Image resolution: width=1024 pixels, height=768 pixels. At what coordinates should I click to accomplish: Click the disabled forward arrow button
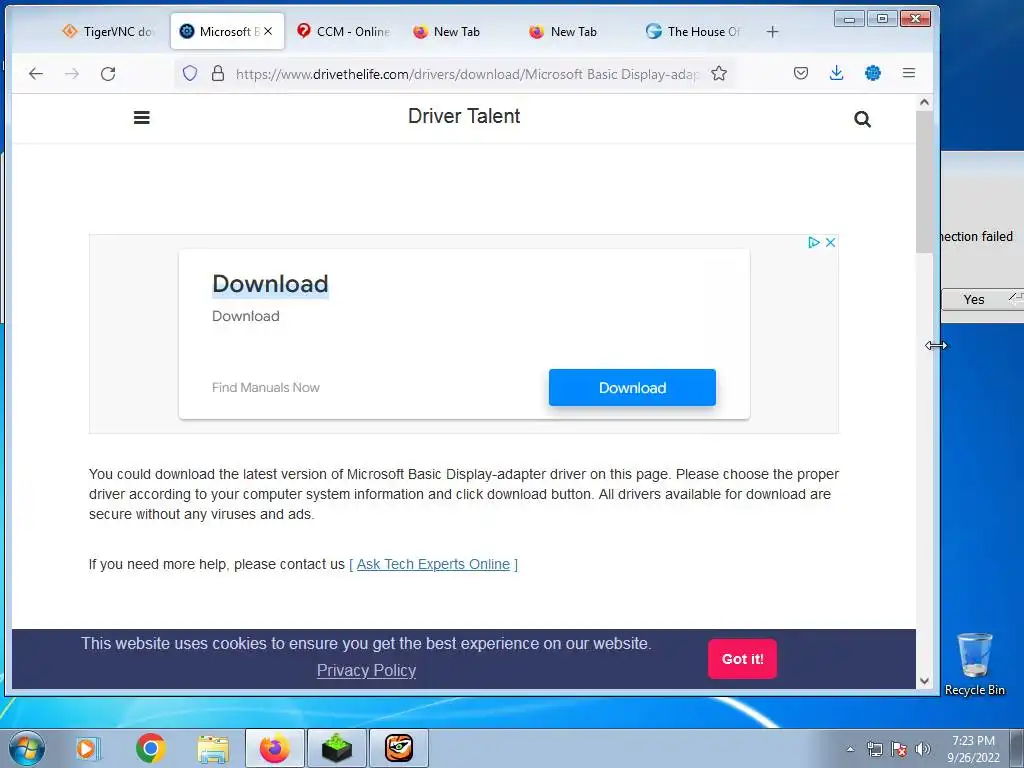[x=72, y=74]
